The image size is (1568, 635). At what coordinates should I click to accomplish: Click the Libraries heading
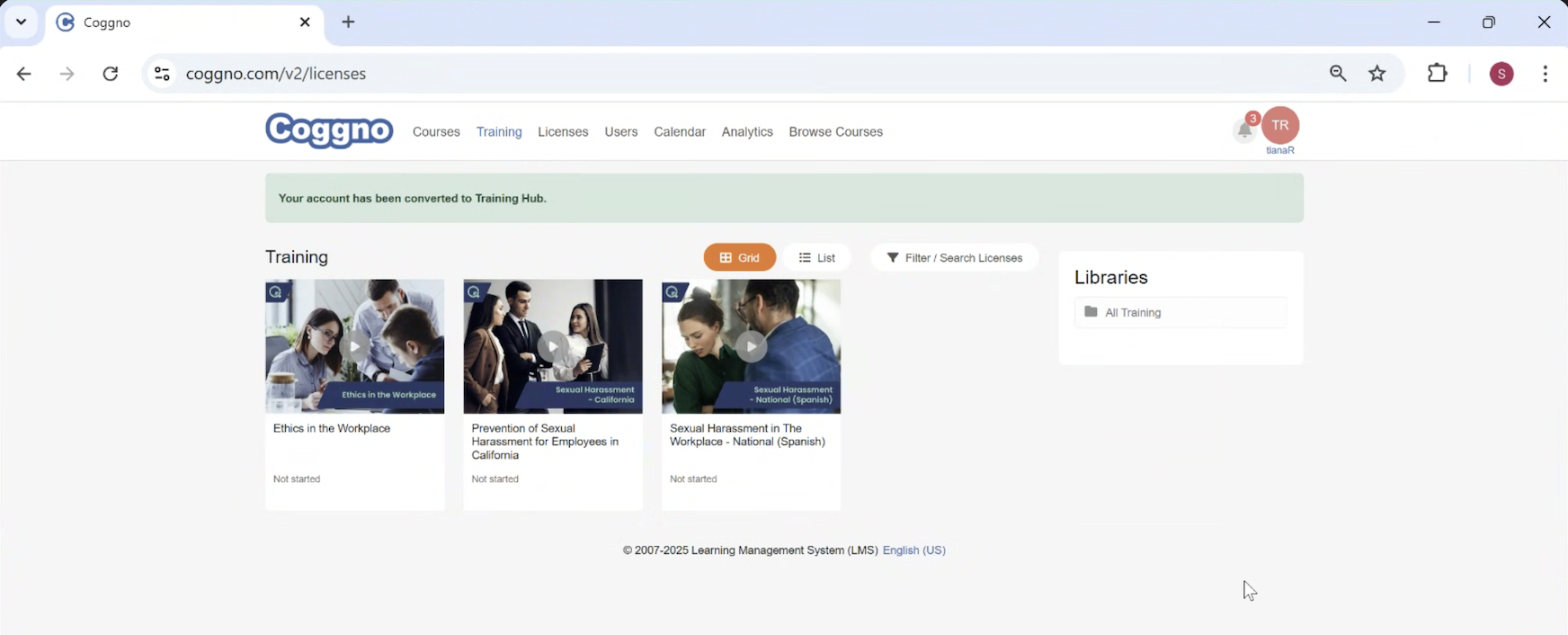click(x=1111, y=277)
